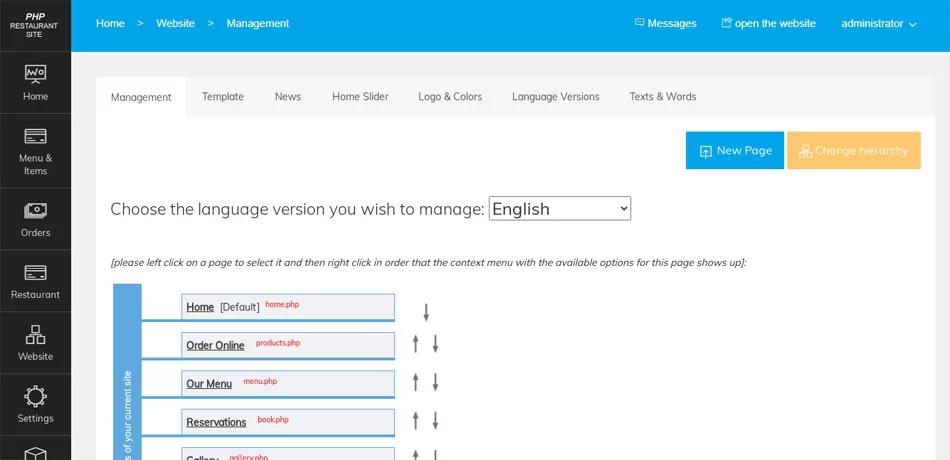This screenshot has height=460, width=950.
Task: Move the Reservations page up
Action: (x=416, y=420)
